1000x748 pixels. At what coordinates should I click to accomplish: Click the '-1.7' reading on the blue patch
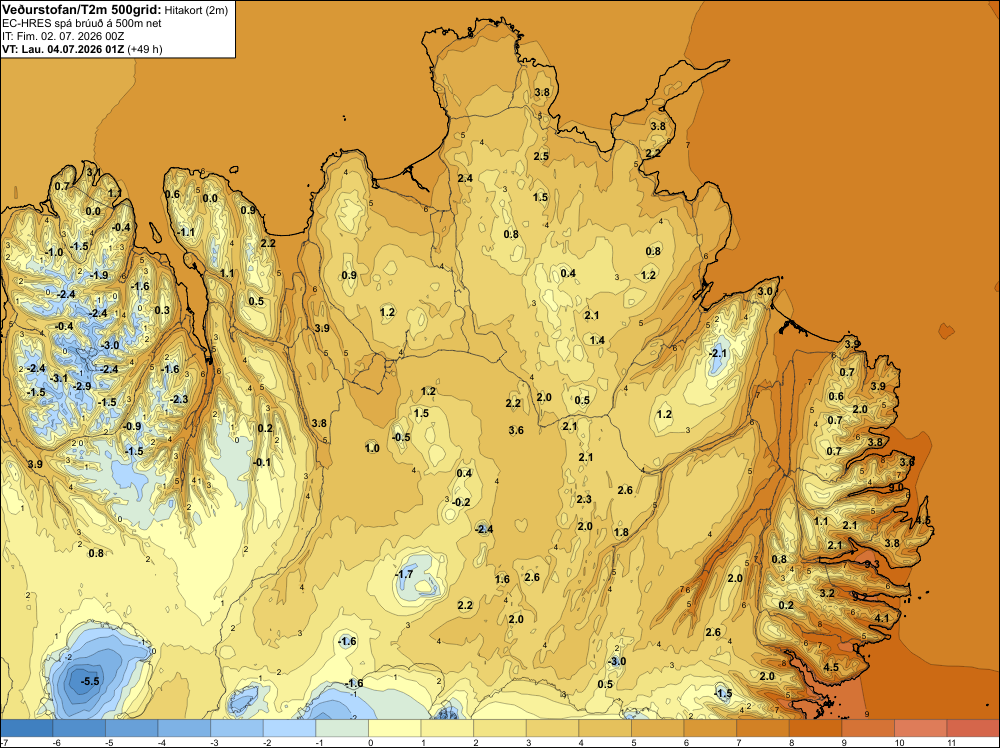click(404, 574)
